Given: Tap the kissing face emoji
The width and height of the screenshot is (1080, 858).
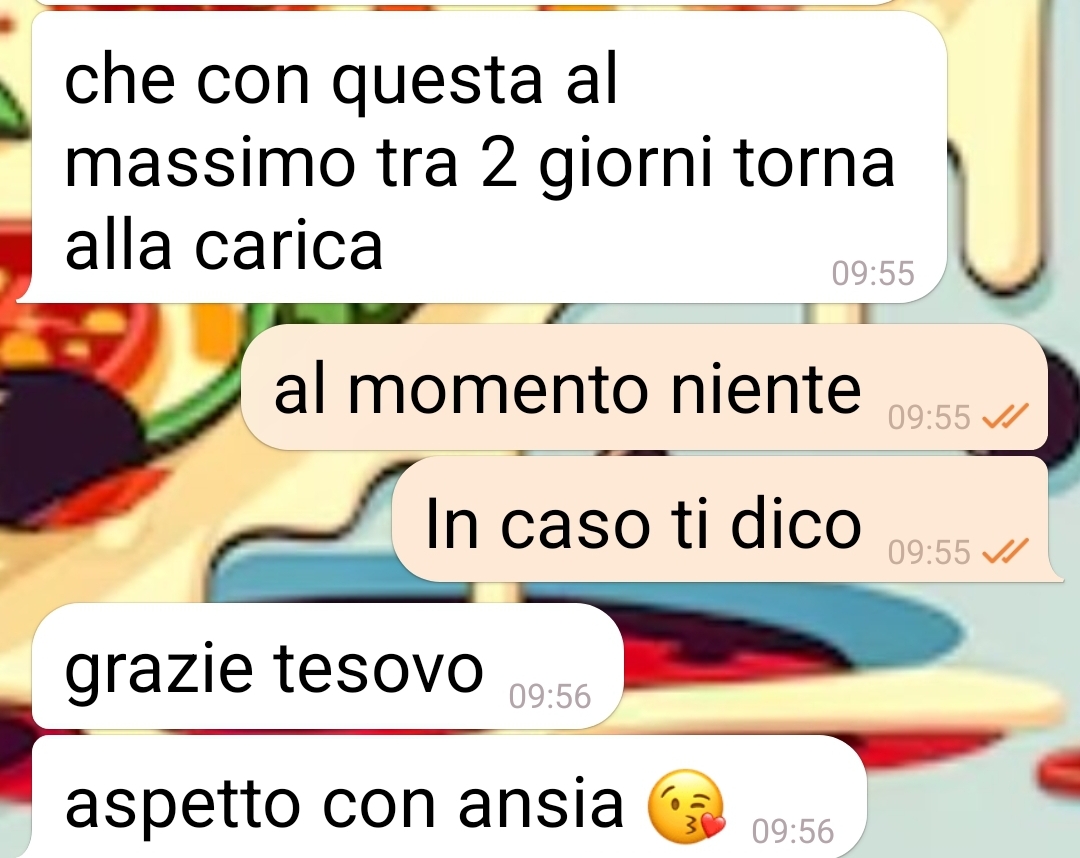Looking at the screenshot, I should click(687, 806).
